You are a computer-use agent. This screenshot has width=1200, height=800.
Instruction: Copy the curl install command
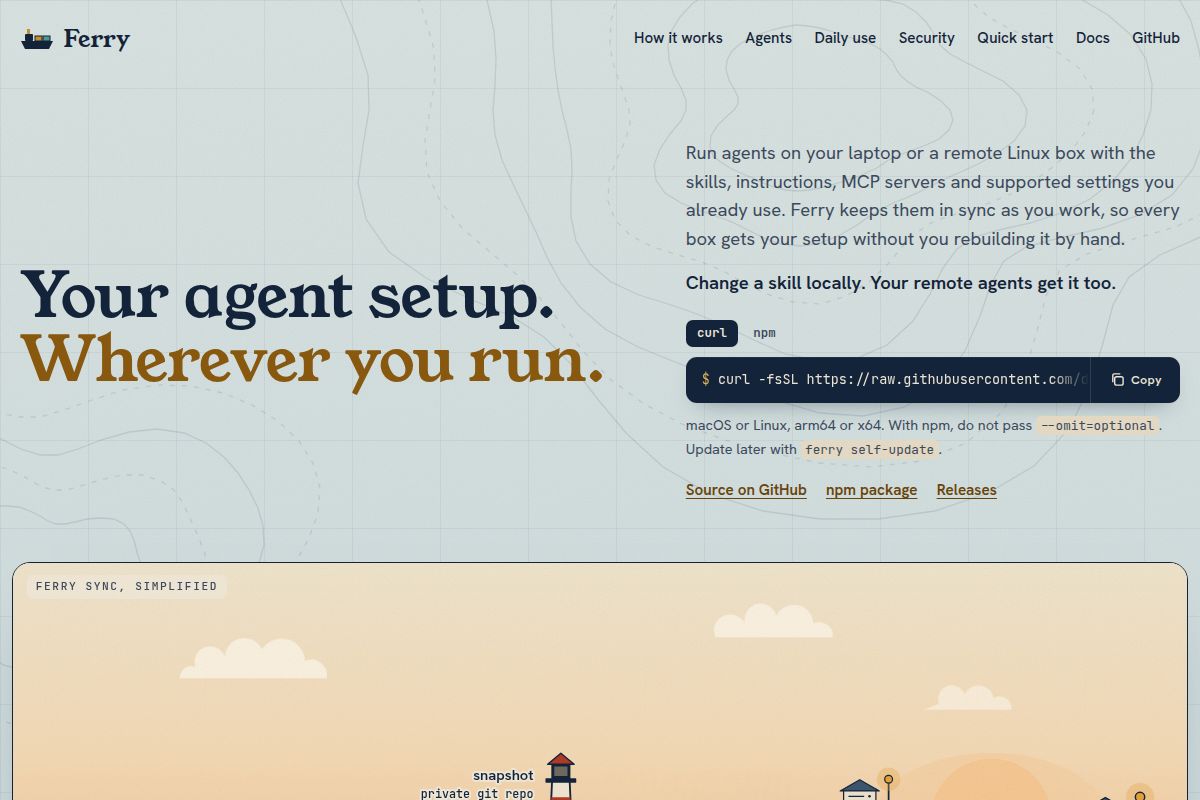pyautogui.click(x=1136, y=380)
